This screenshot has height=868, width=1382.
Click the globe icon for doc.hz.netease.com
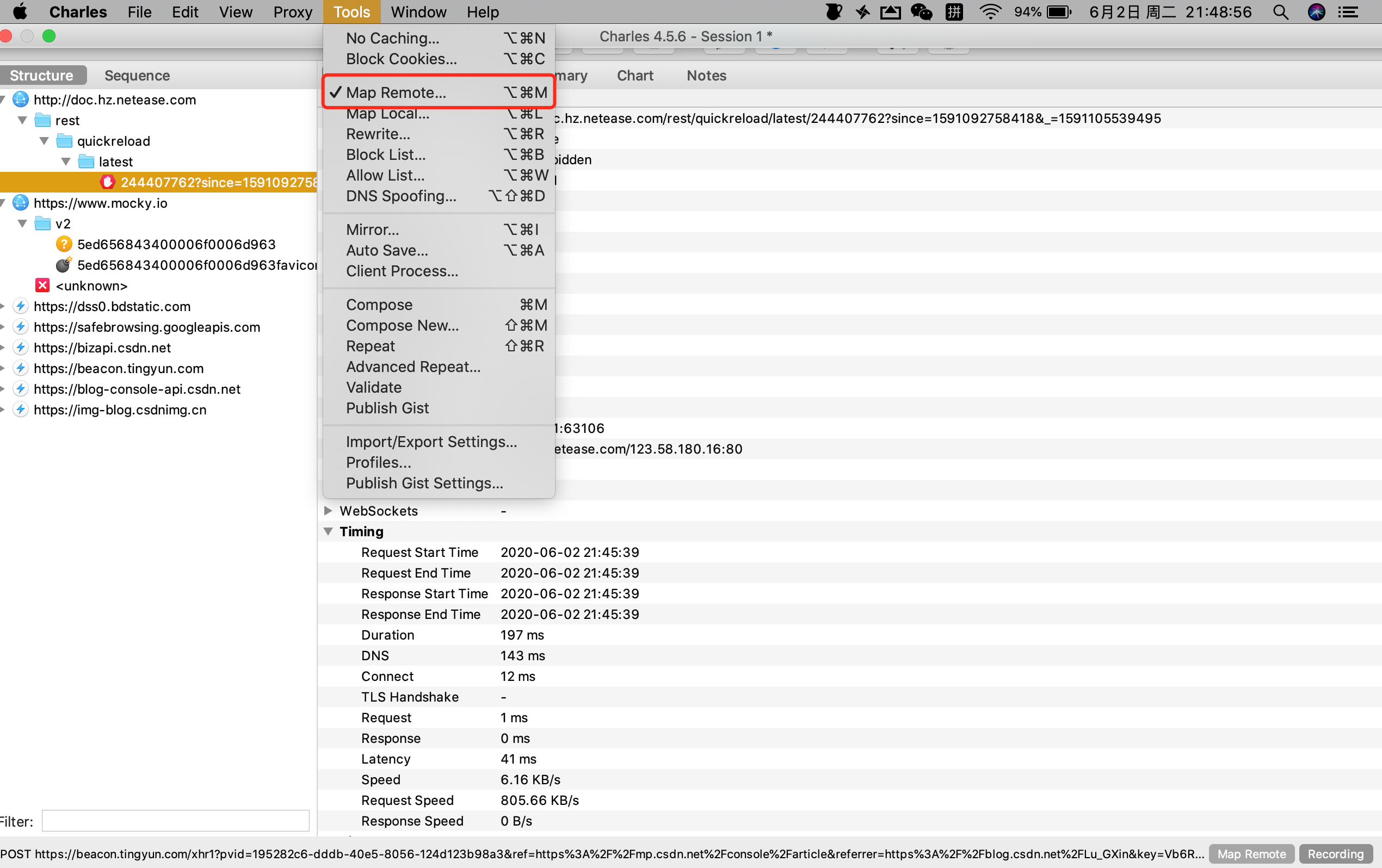pos(21,99)
